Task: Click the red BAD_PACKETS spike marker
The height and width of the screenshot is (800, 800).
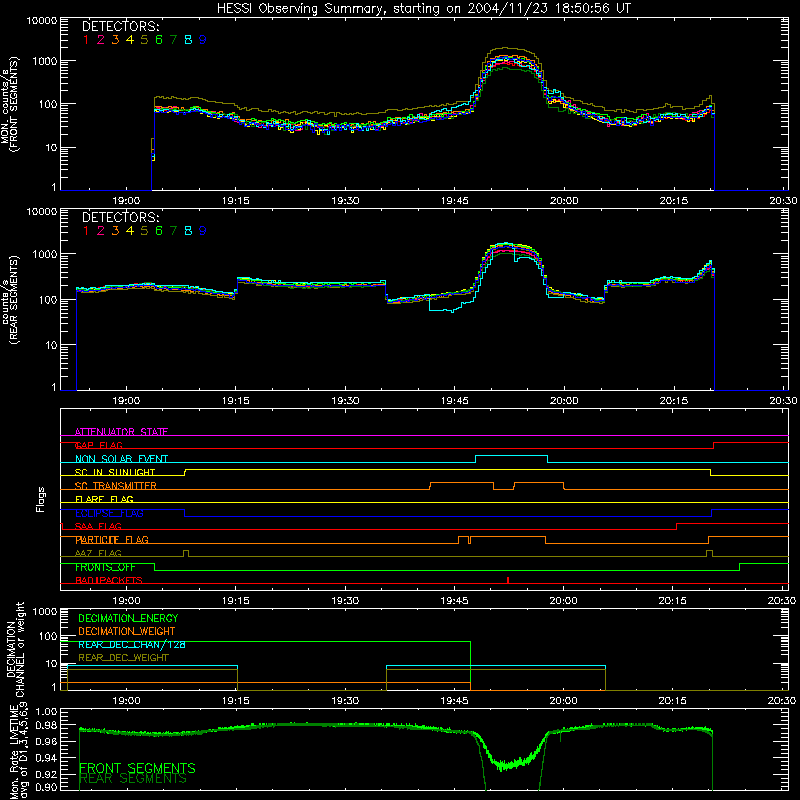Action: pos(508,580)
